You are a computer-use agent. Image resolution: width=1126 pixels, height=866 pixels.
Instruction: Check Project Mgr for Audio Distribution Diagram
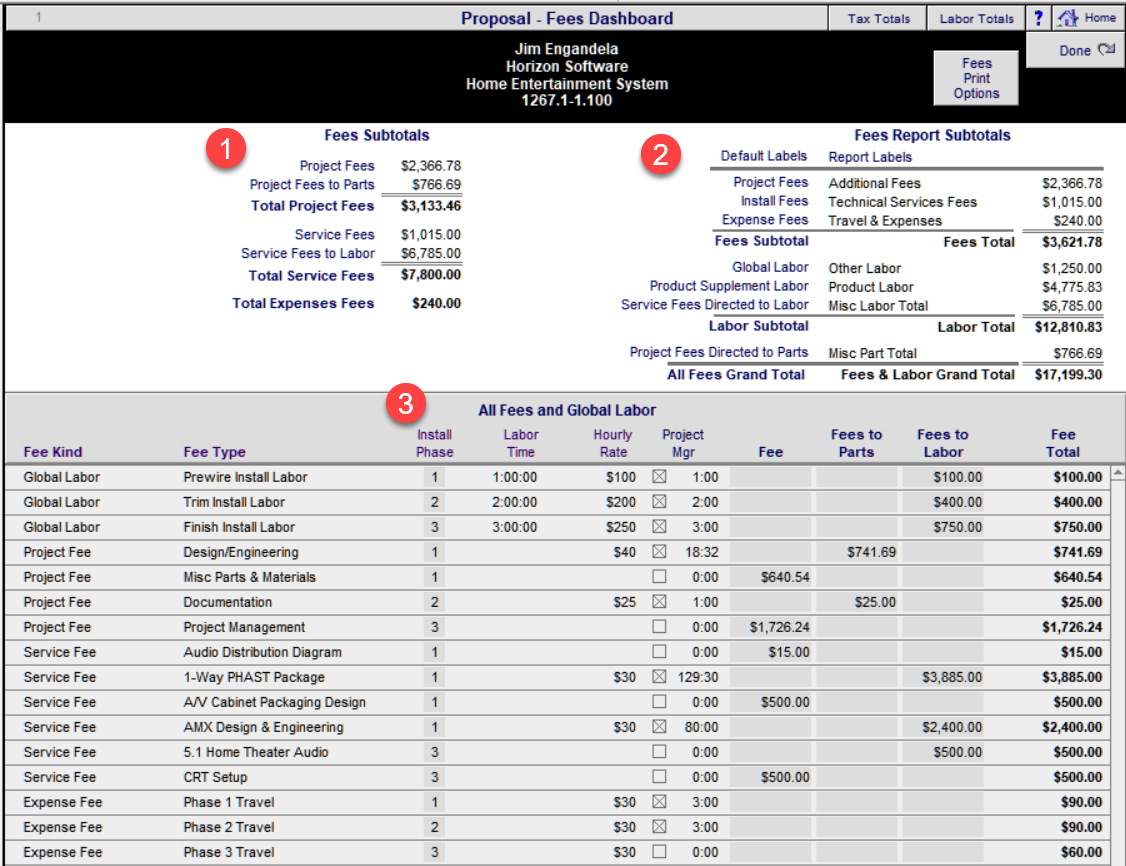[659, 652]
